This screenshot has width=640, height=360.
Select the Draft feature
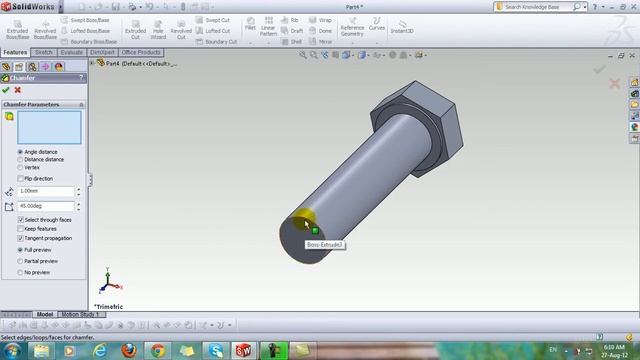[292, 31]
